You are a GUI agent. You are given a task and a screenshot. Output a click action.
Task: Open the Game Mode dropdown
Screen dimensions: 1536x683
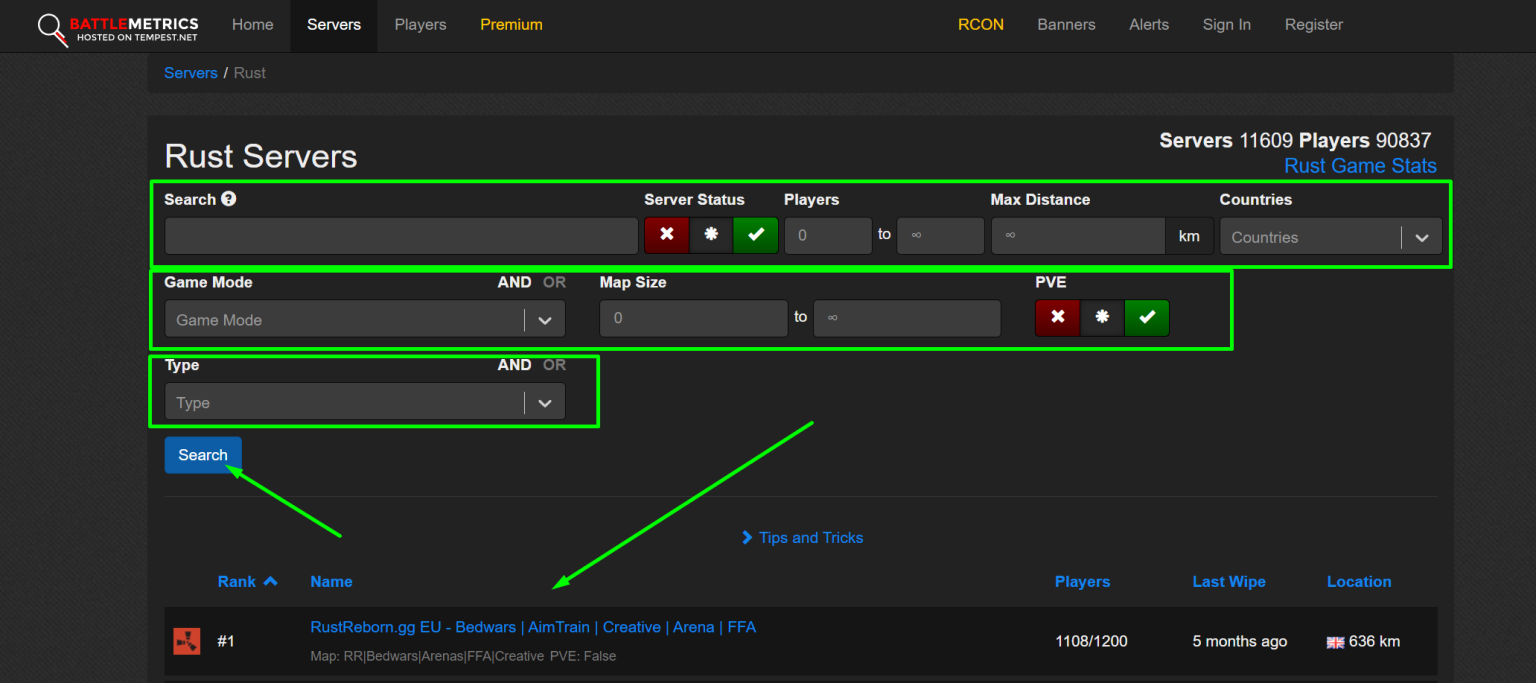365,320
